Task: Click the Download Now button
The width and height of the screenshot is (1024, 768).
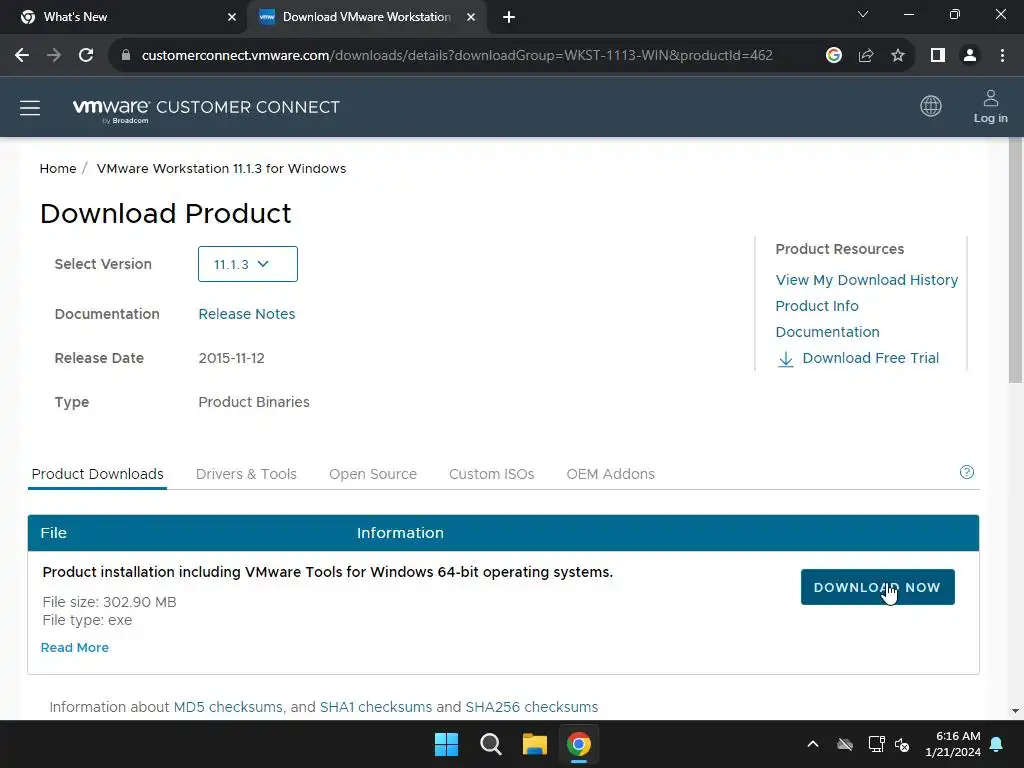Action: click(878, 587)
